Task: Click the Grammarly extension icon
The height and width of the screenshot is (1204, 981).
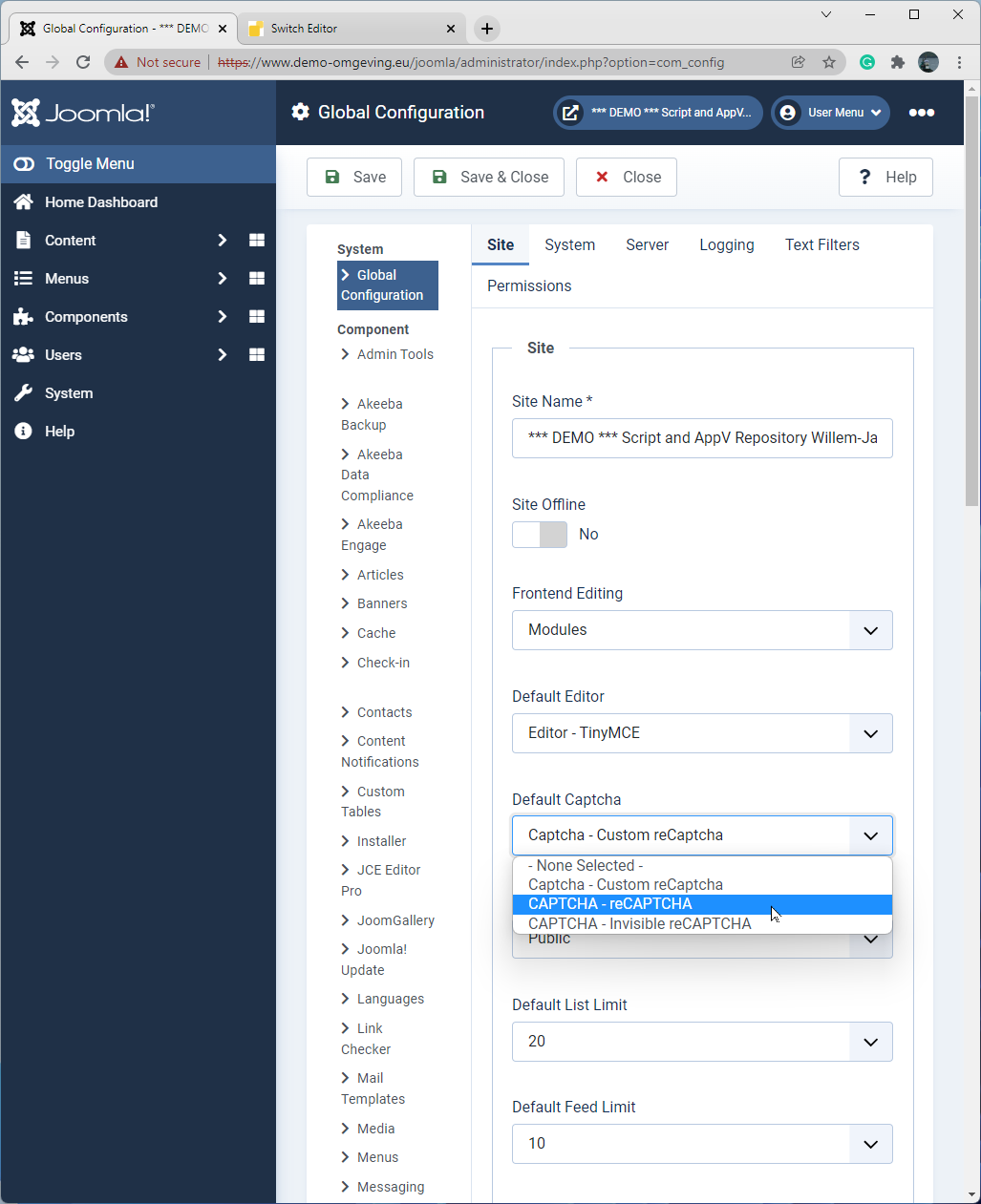Action: (867, 62)
